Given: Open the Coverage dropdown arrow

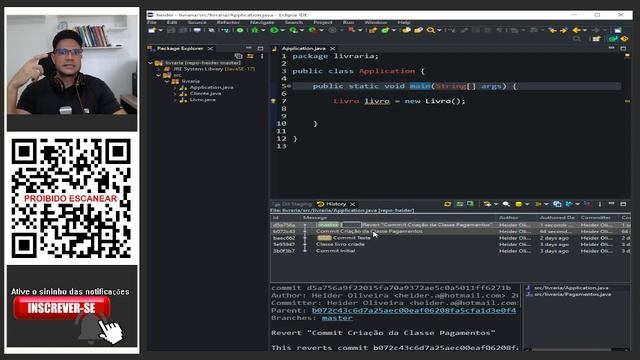Looking at the screenshot, I should (302, 30).
